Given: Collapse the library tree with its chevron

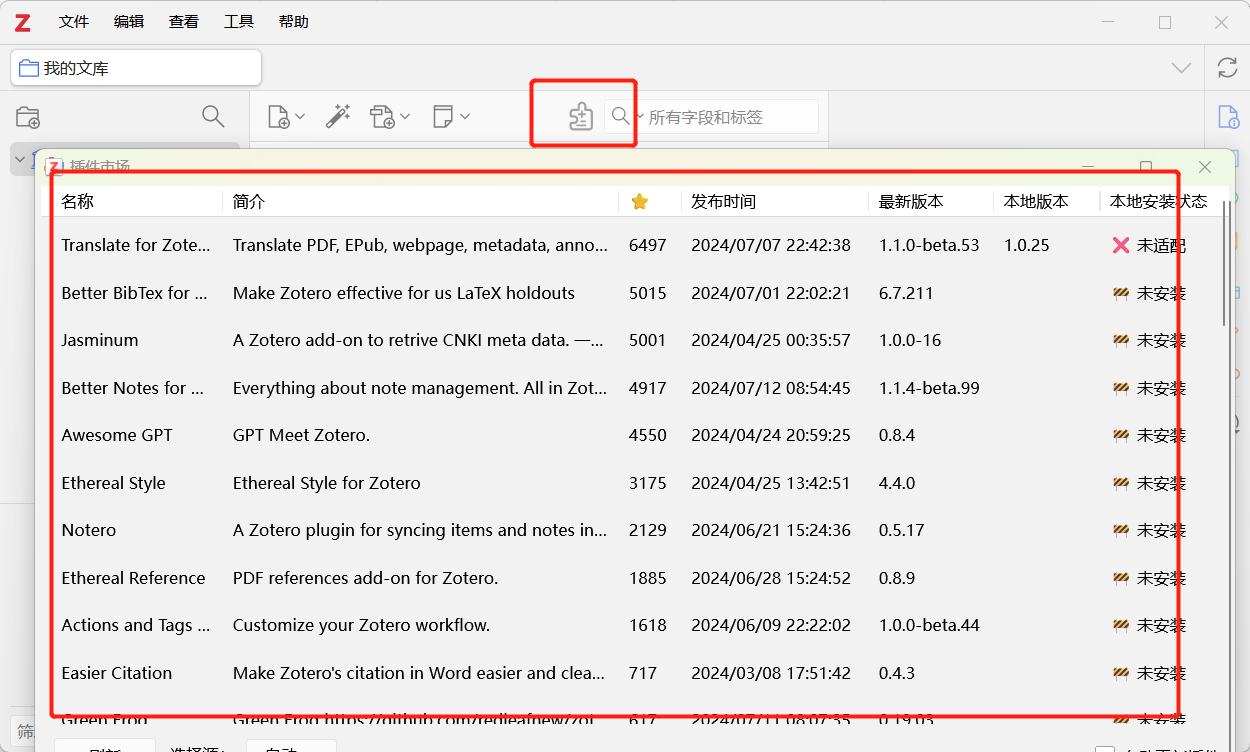Looking at the screenshot, I should pyautogui.click(x=19, y=158).
